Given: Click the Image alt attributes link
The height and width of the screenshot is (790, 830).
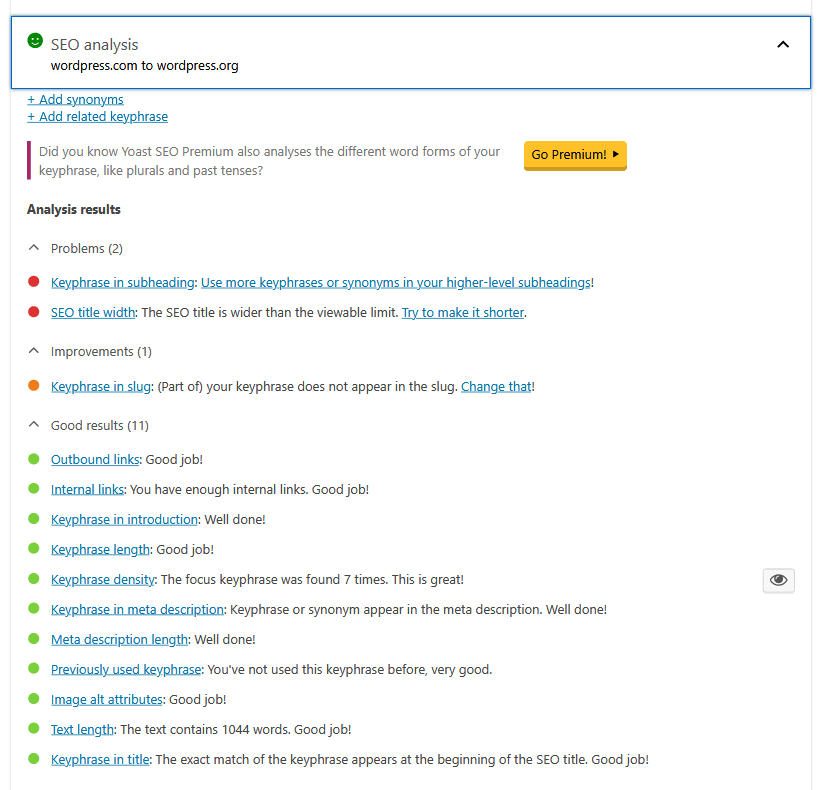Looking at the screenshot, I should tap(106, 700).
